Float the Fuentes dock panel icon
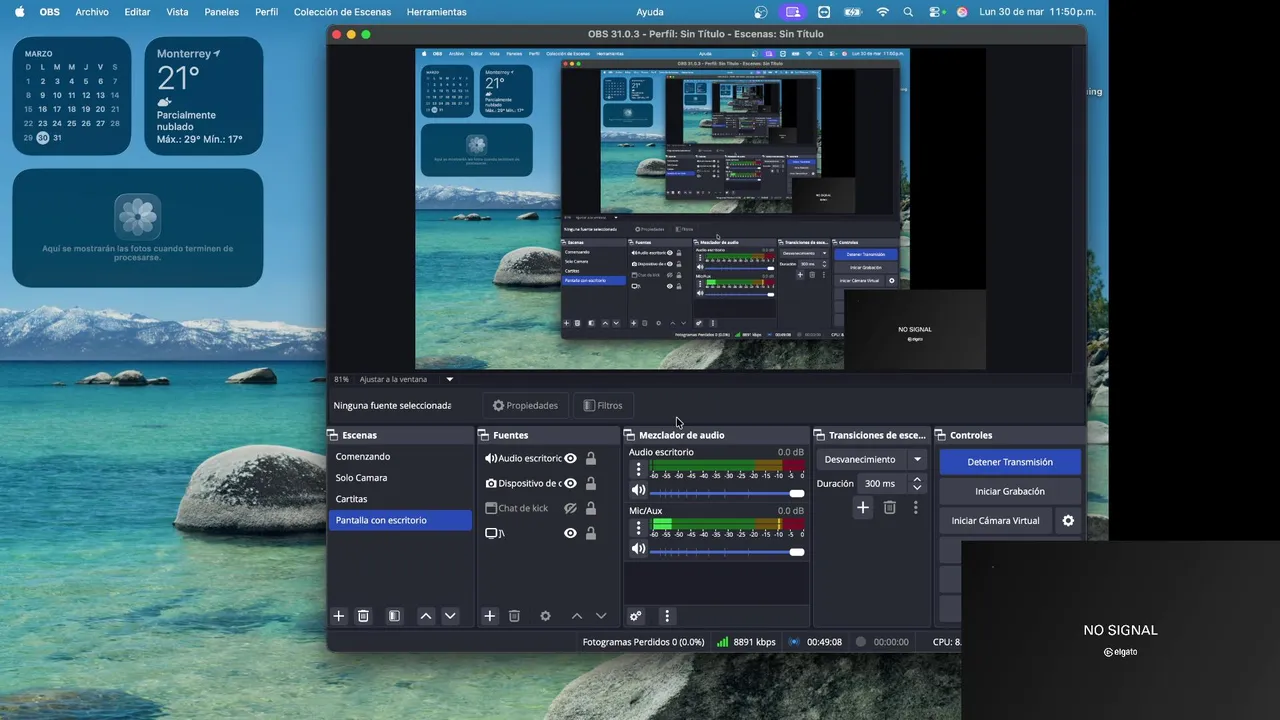Screen dimensions: 1280x720 click(x=483, y=435)
